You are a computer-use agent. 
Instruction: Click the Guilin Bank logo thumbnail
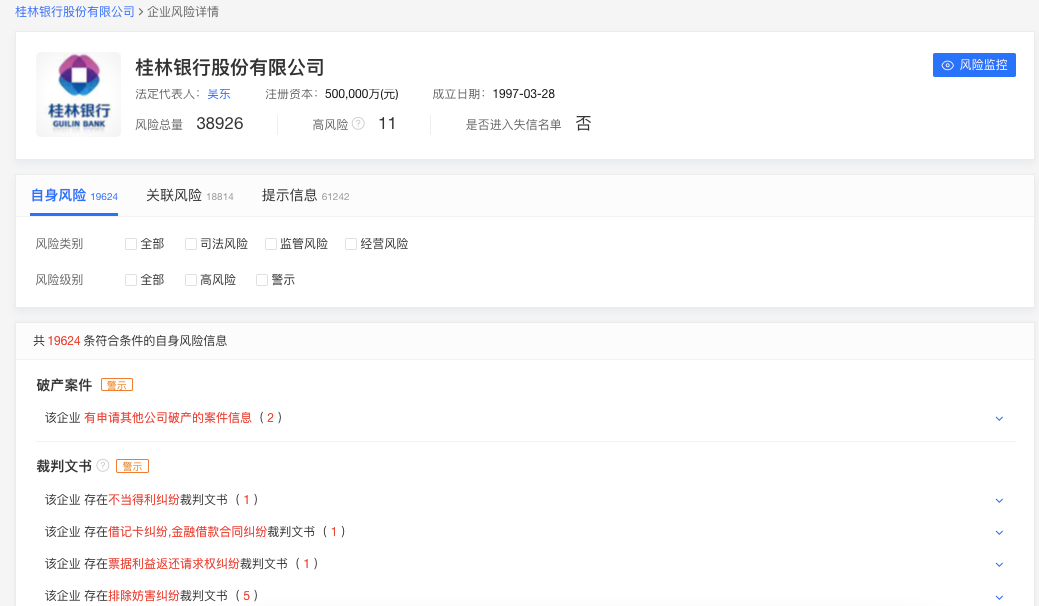pos(78,95)
